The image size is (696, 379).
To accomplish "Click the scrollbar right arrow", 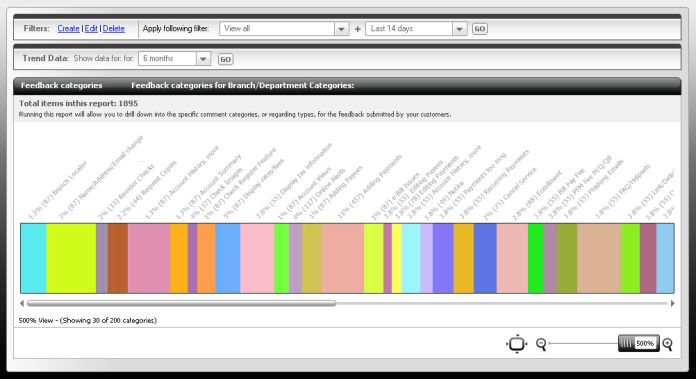I will point(672,303).
